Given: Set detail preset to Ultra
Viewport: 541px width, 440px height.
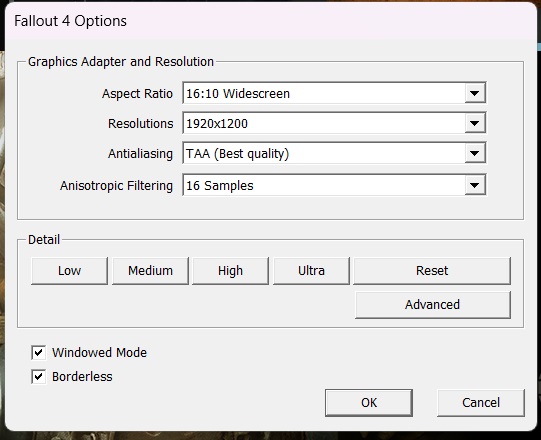Looking at the screenshot, I should [311, 271].
